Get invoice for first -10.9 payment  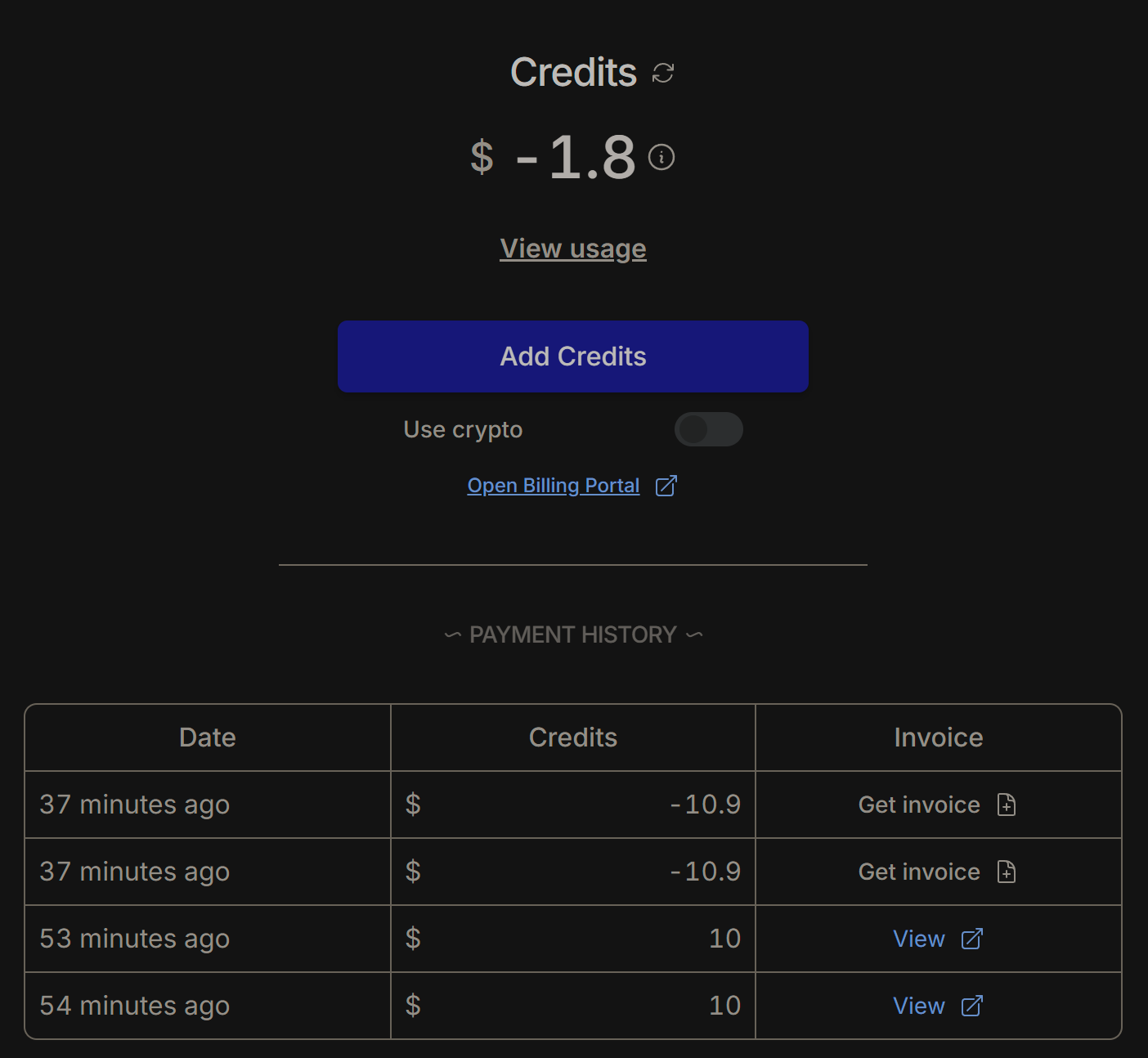tap(919, 805)
